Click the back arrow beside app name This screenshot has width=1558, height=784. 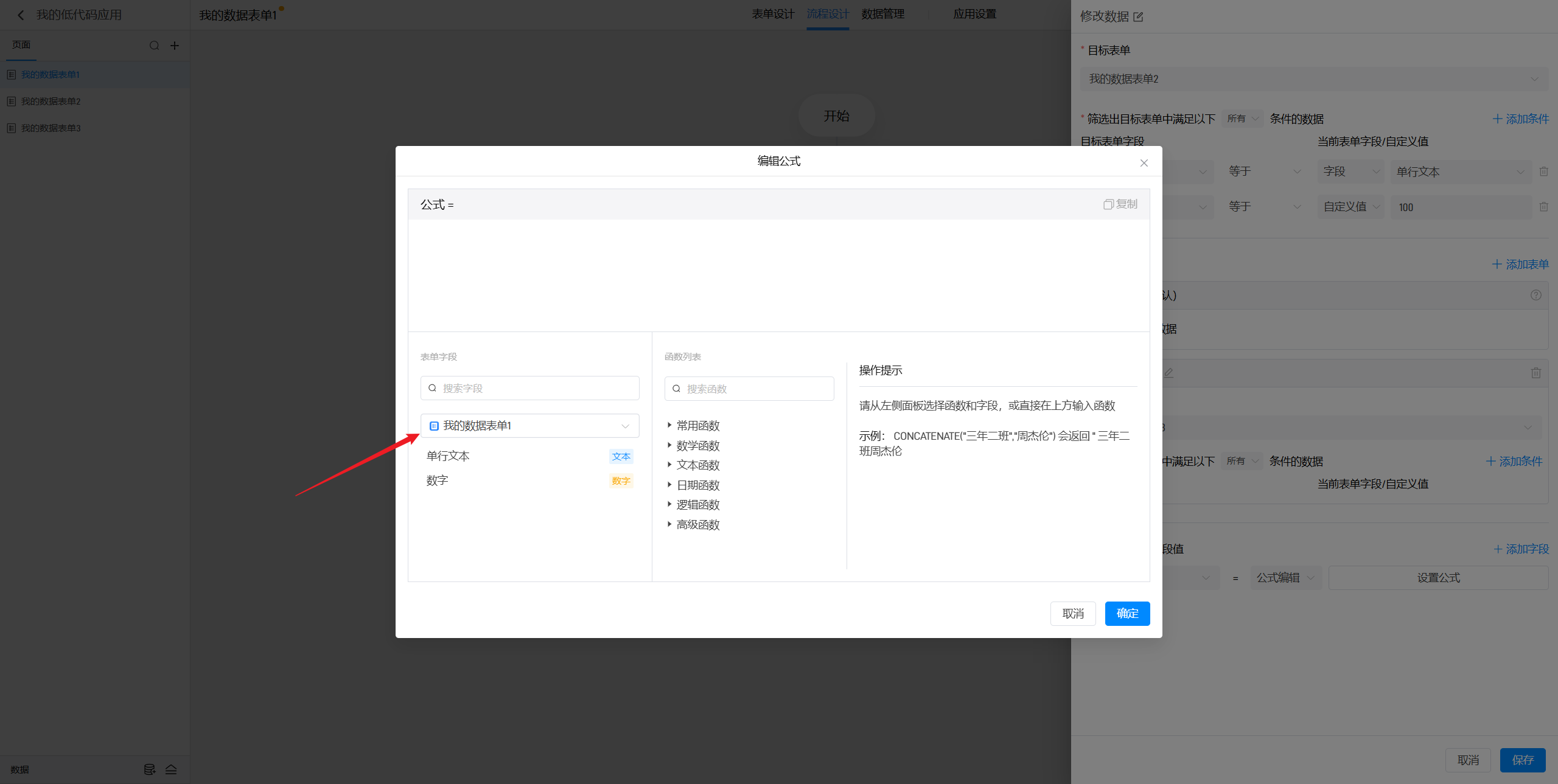[21, 15]
